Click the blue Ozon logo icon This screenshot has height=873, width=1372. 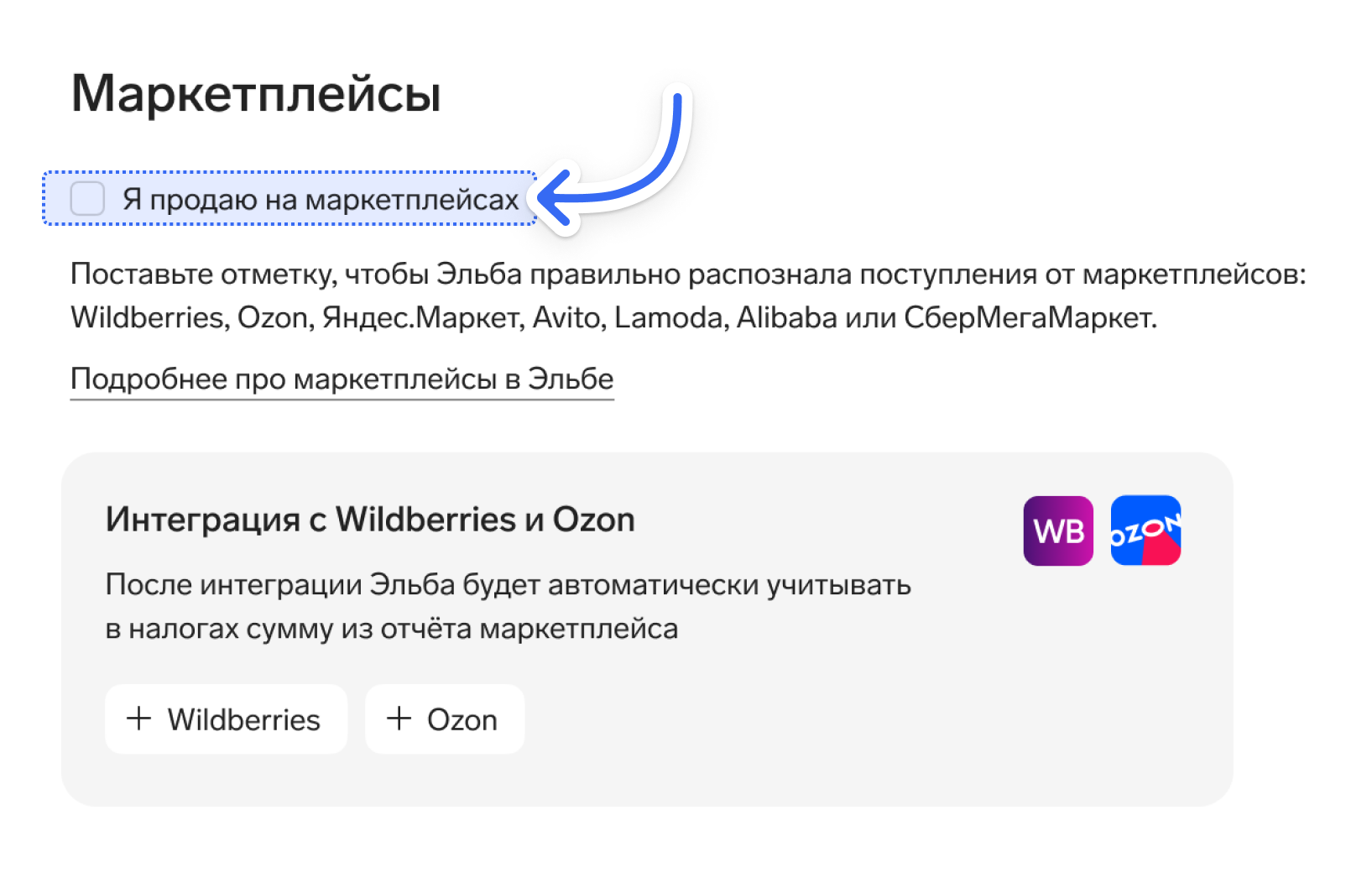point(1145,531)
